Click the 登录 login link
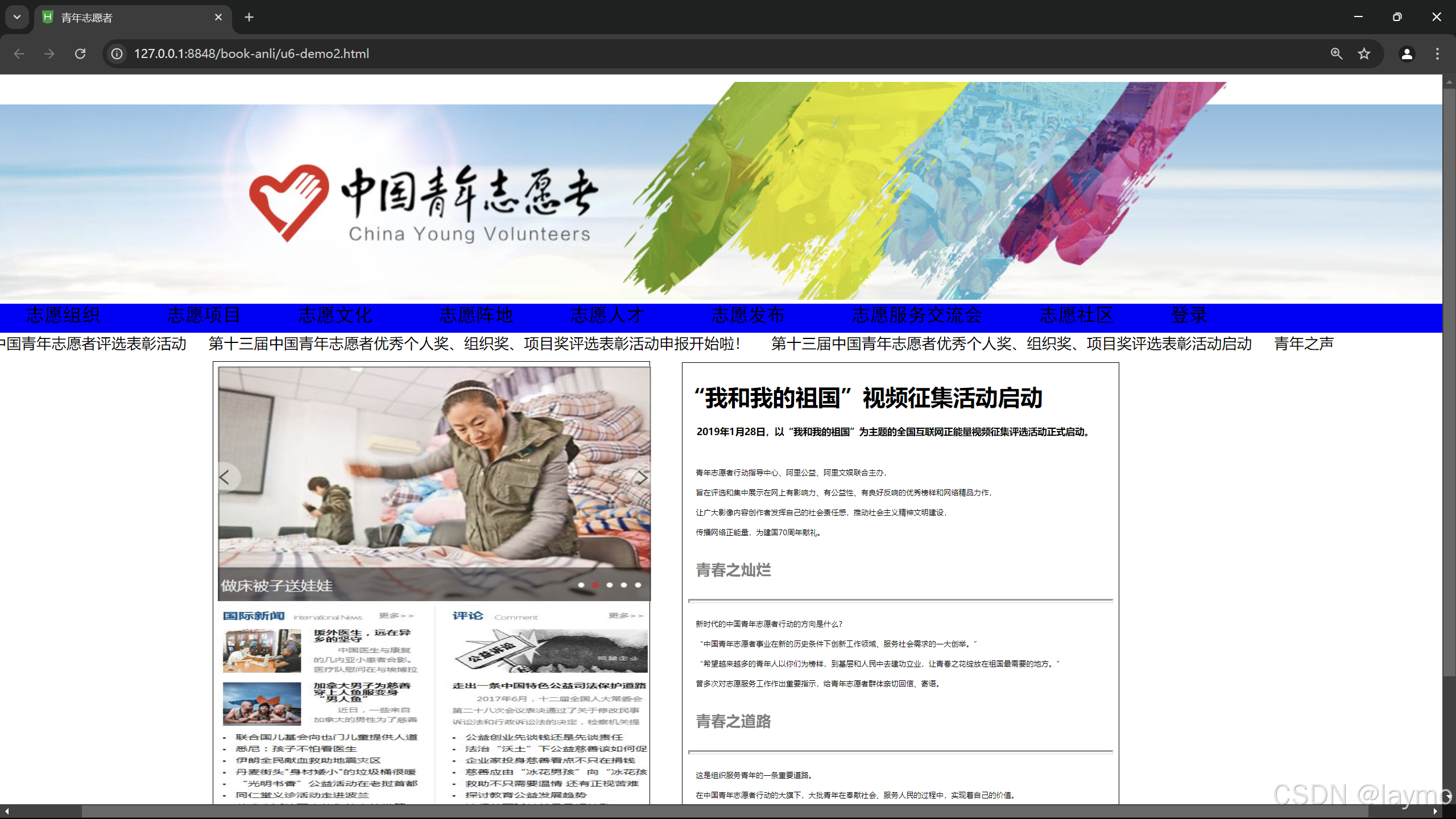This screenshot has height=819, width=1456. (1189, 315)
